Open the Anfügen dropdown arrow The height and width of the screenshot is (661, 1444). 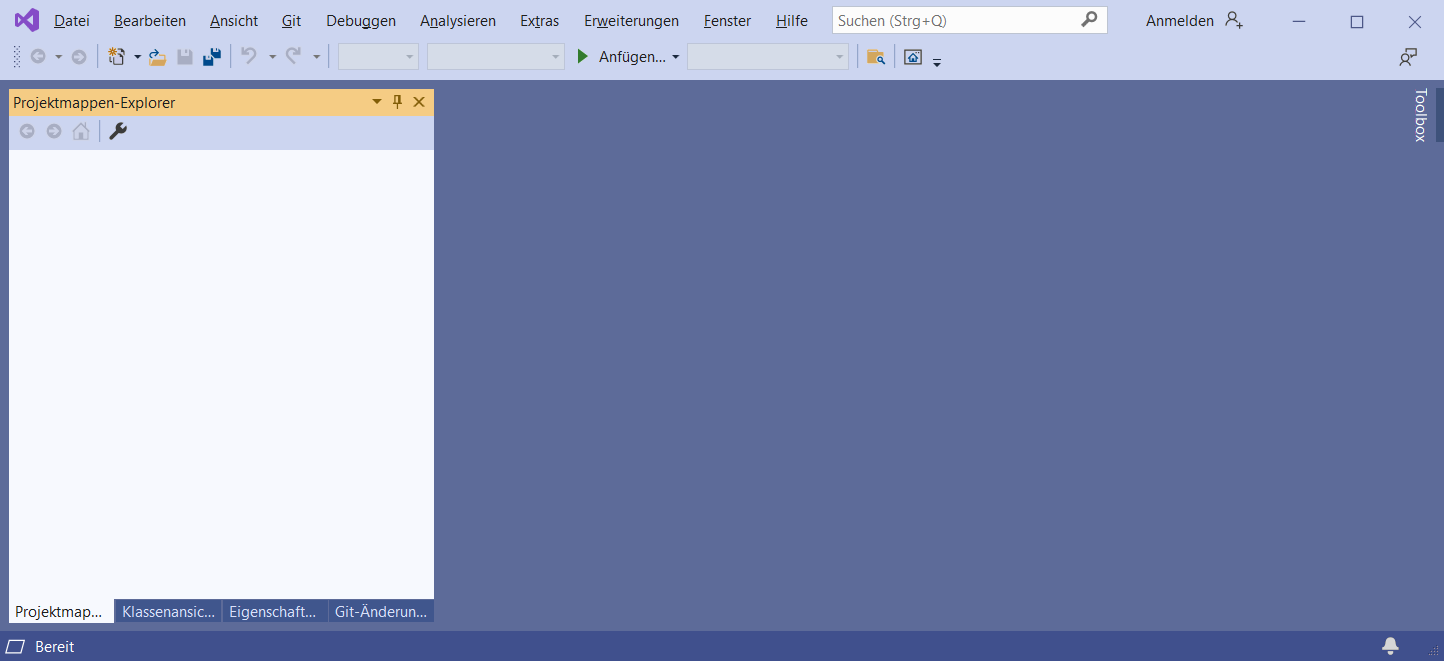(x=677, y=56)
